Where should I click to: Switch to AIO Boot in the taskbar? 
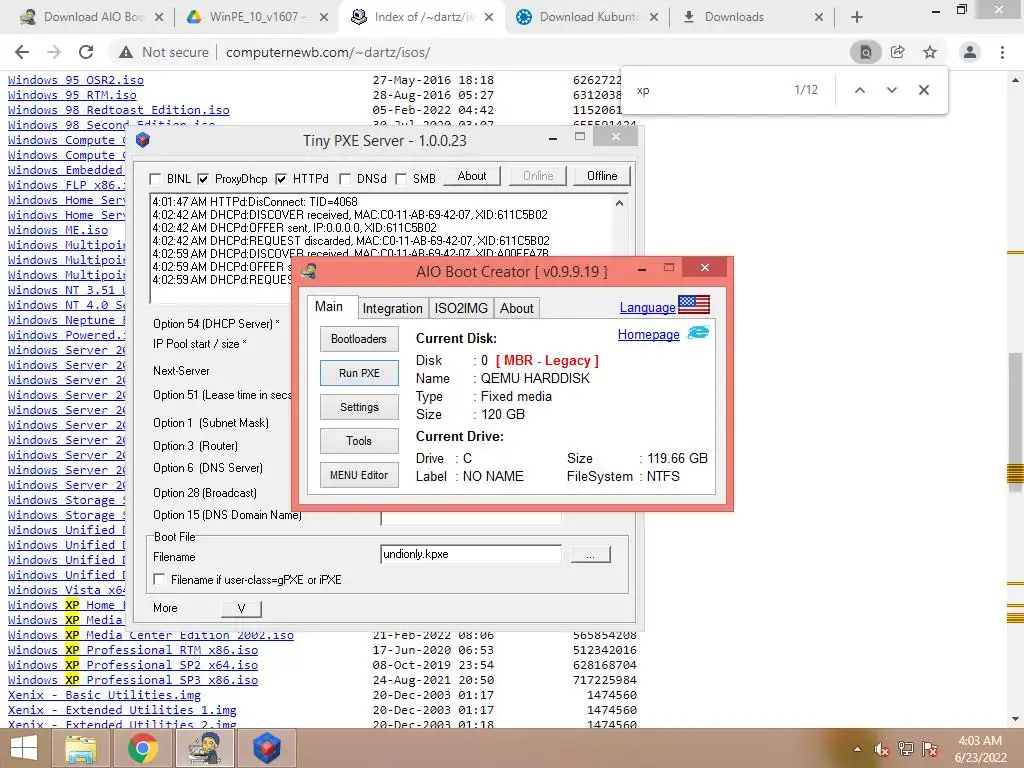coord(205,748)
